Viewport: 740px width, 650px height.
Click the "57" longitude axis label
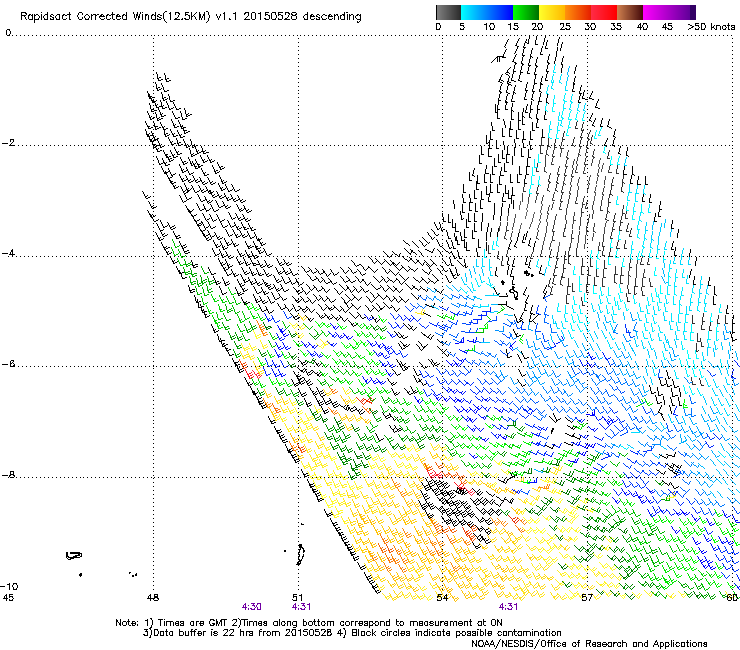click(587, 598)
